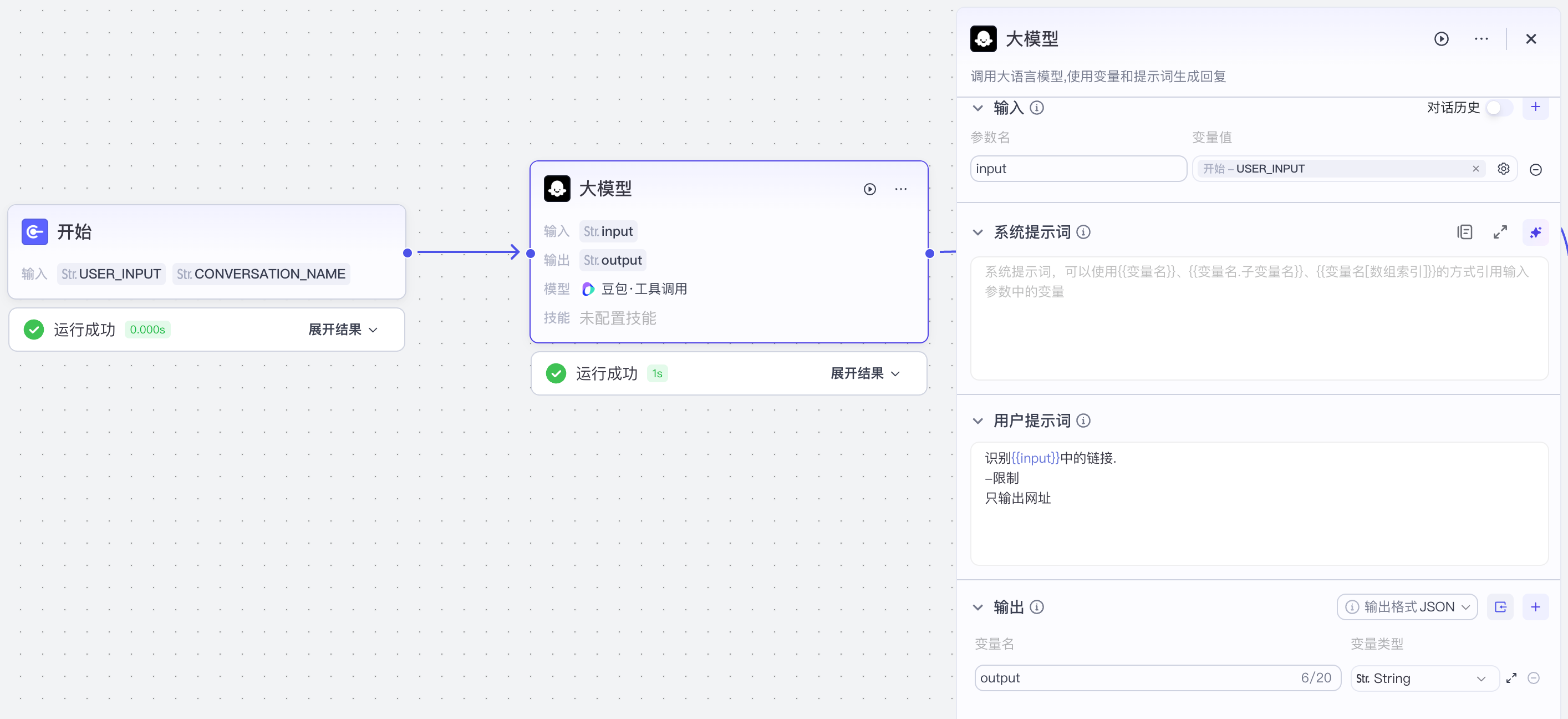Open the system prompt library icon
This screenshot has height=719, width=1568.
(1464, 232)
